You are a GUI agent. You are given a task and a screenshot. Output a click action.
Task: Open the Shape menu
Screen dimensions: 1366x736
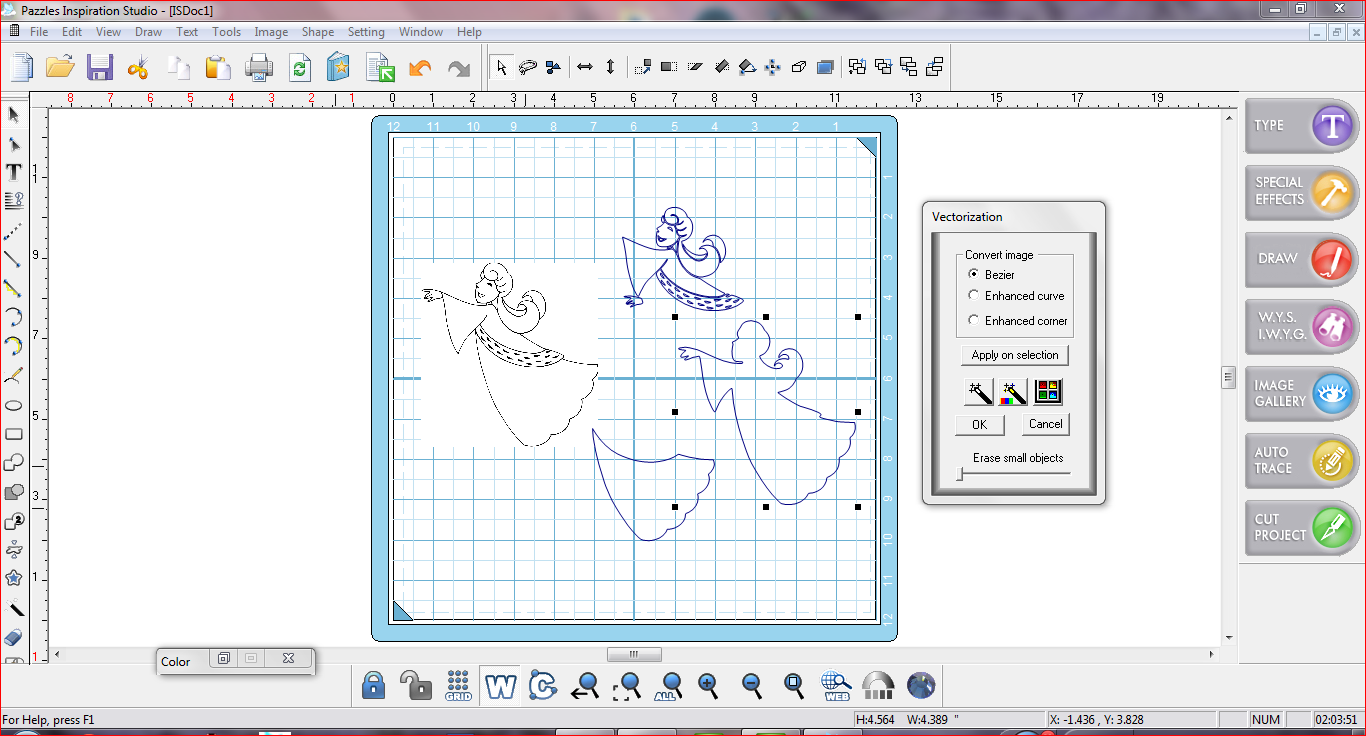(x=318, y=32)
